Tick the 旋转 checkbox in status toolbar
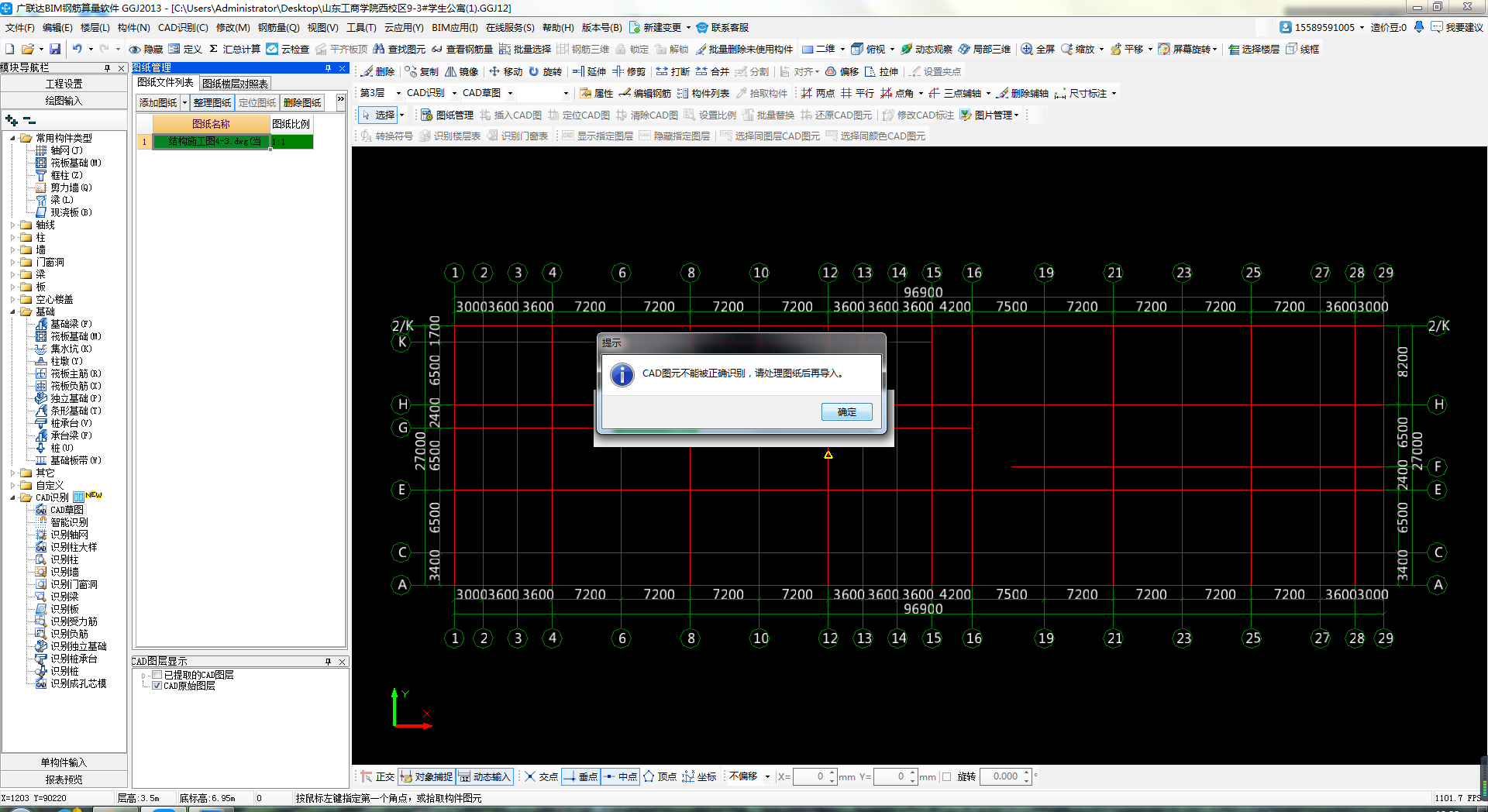The image size is (1488, 812). 946,776
